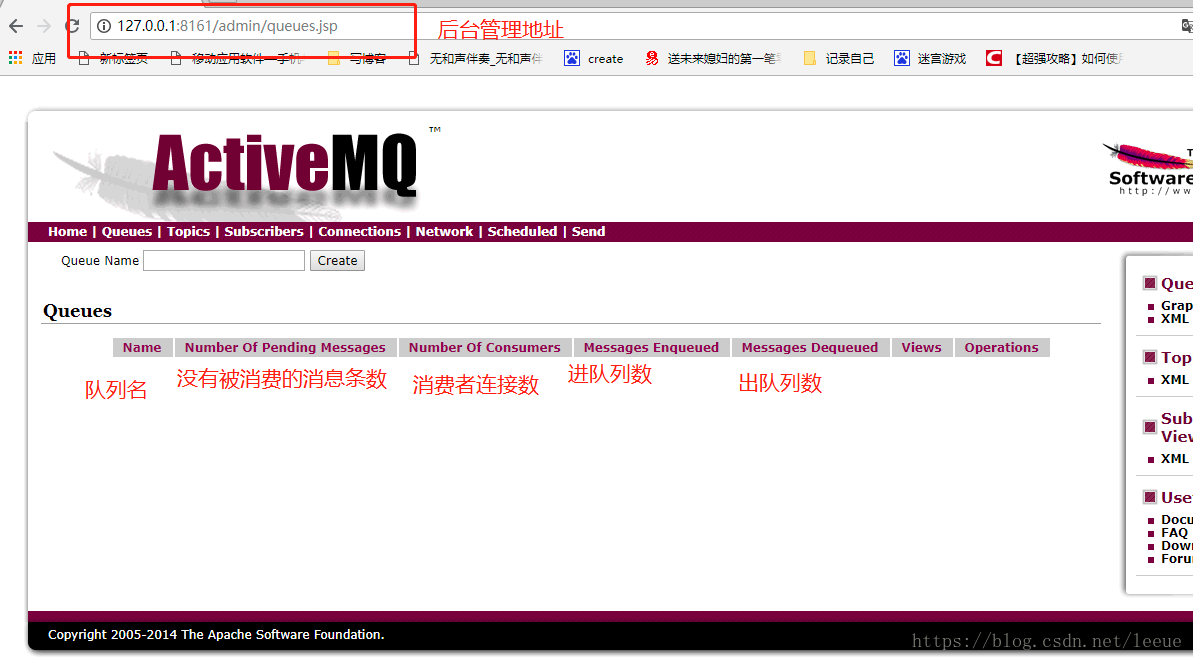The height and width of the screenshot is (661, 1193).
Task: Open the 记录自己 bookmark folder
Action: pos(838,59)
